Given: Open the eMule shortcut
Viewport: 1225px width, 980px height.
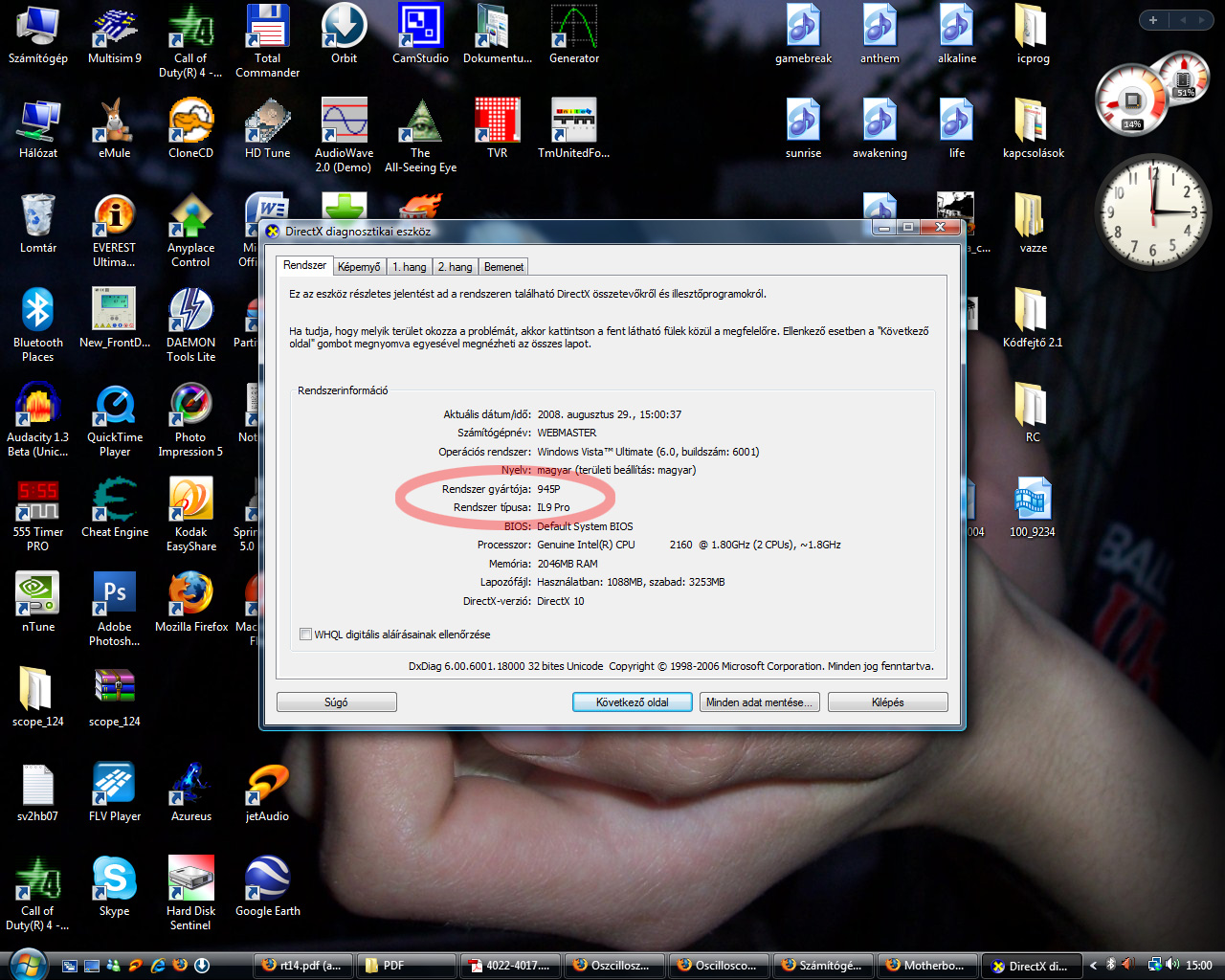Looking at the screenshot, I should (x=115, y=129).
